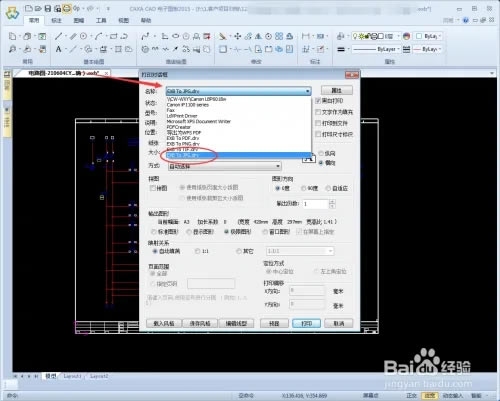Switch to the 图幅 ribbon tab
The image size is (500, 401).
pyautogui.click(x=79, y=20)
